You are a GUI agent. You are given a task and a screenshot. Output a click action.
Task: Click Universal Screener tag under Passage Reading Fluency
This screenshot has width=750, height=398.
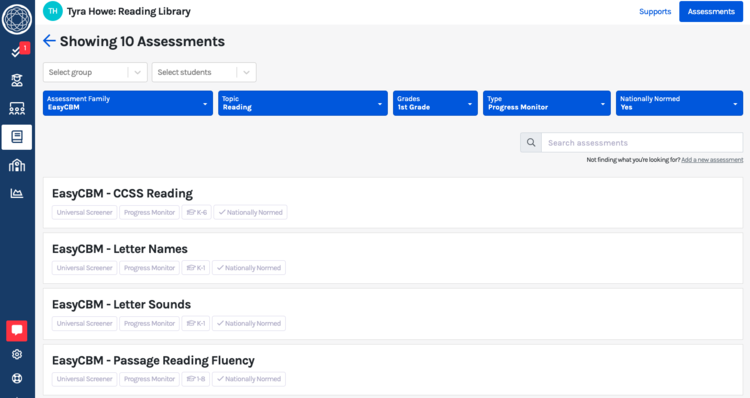click(x=84, y=379)
